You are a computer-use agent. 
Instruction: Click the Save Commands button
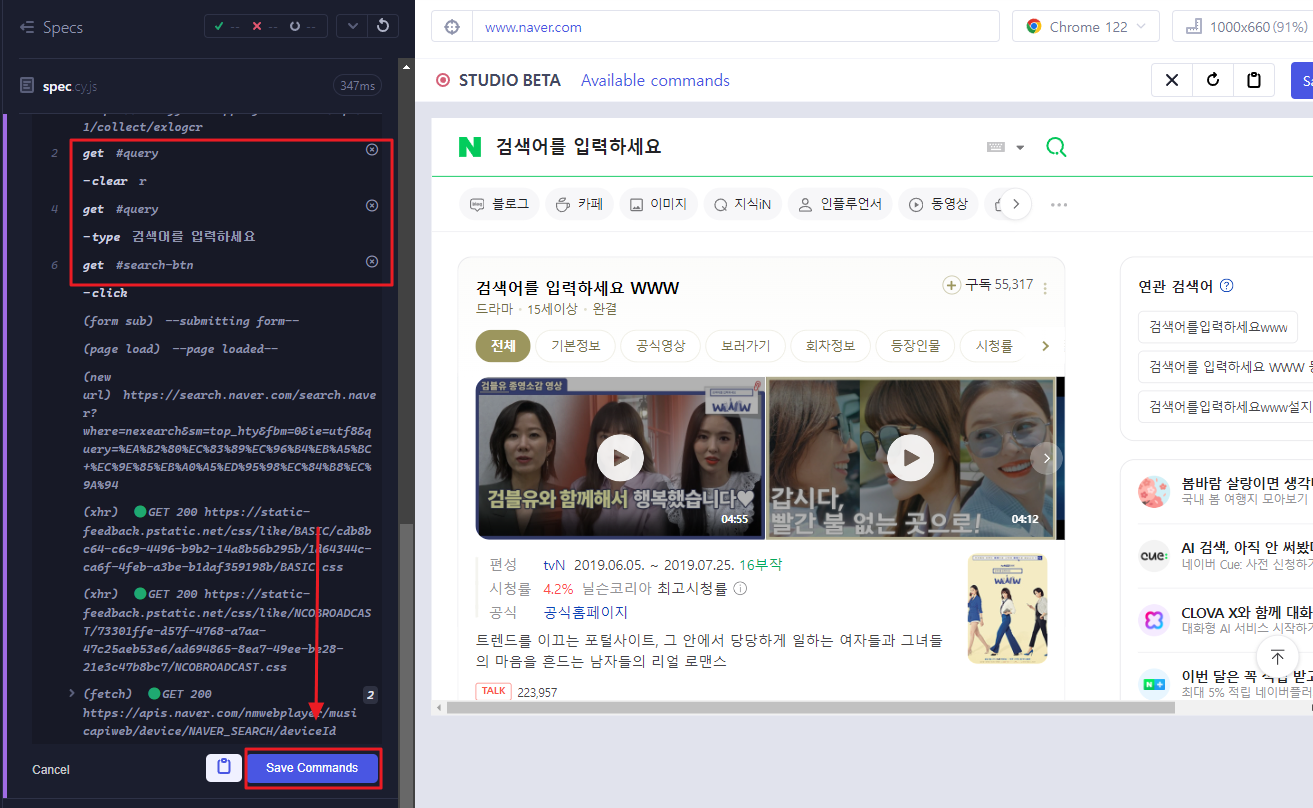point(312,768)
